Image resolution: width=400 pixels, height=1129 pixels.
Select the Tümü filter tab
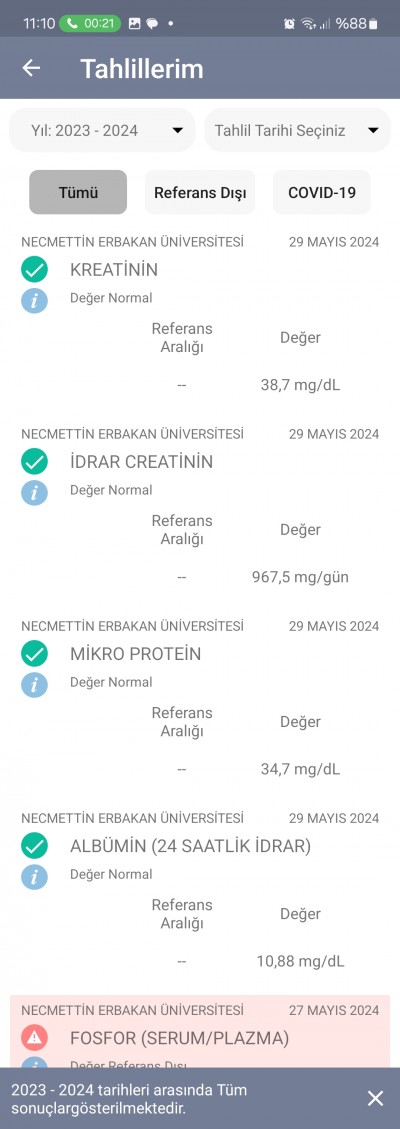pyautogui.click(x=78, y=192)
